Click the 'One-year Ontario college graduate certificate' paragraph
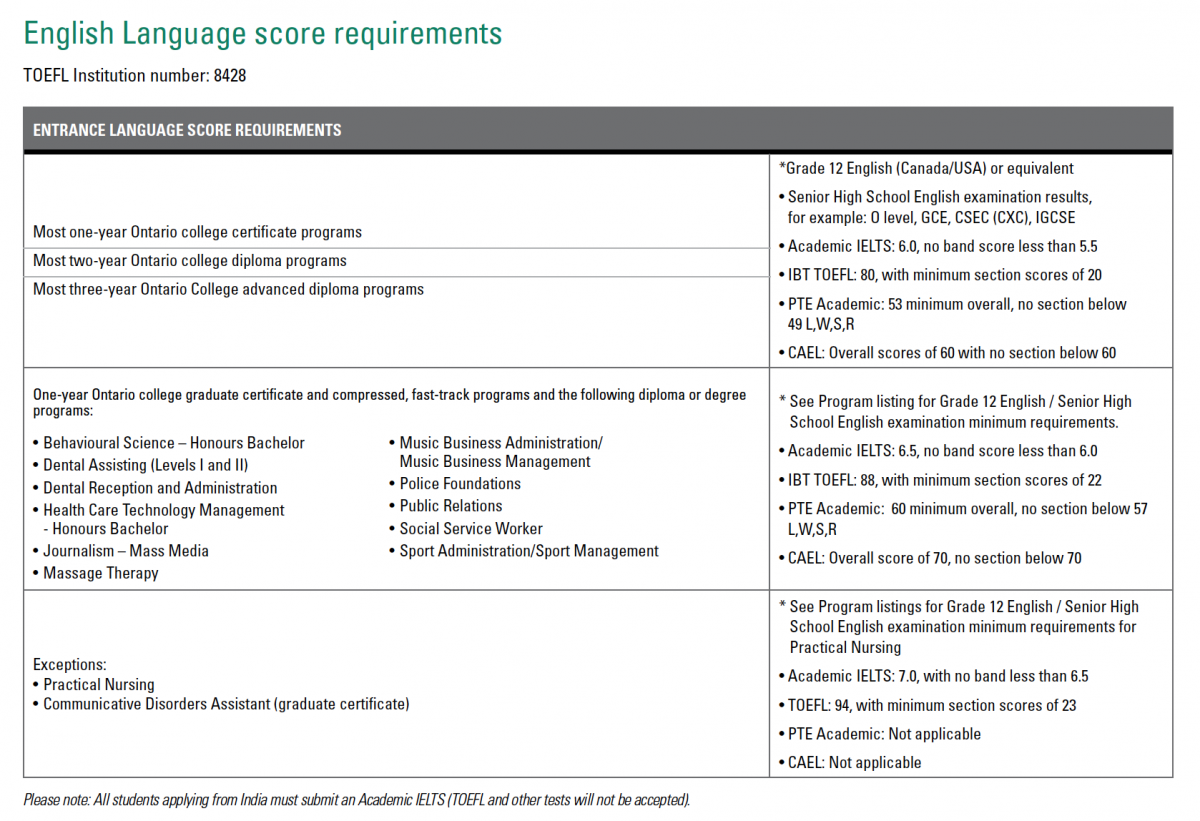The height and width of the screenshot is (821, 1200). (389, 403)
